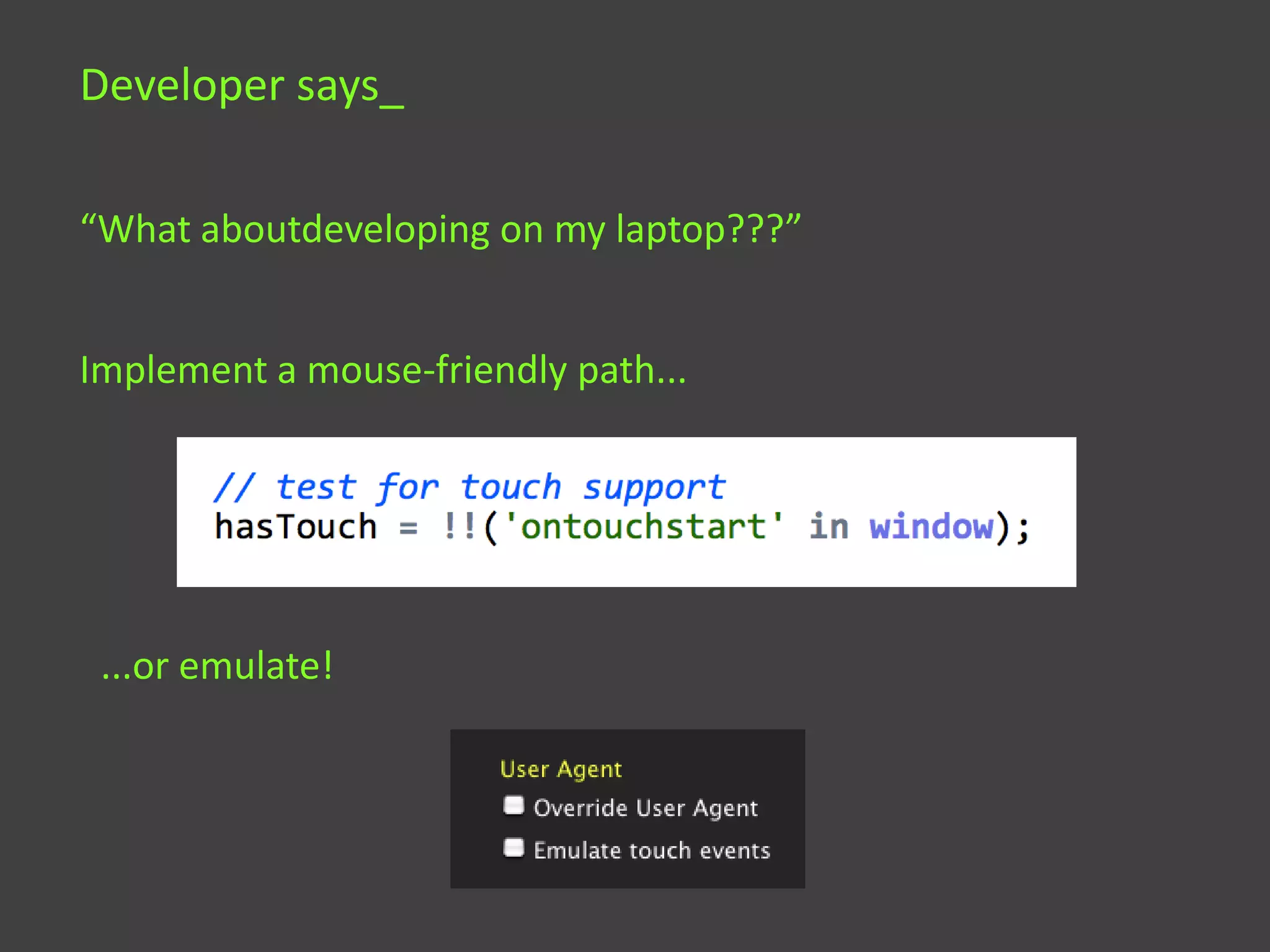Click the 'Emulate touch events' label text
Image resolution: width=1270 pixels, height=952 pixels.
pyautogui.click(x=652, y=850)
